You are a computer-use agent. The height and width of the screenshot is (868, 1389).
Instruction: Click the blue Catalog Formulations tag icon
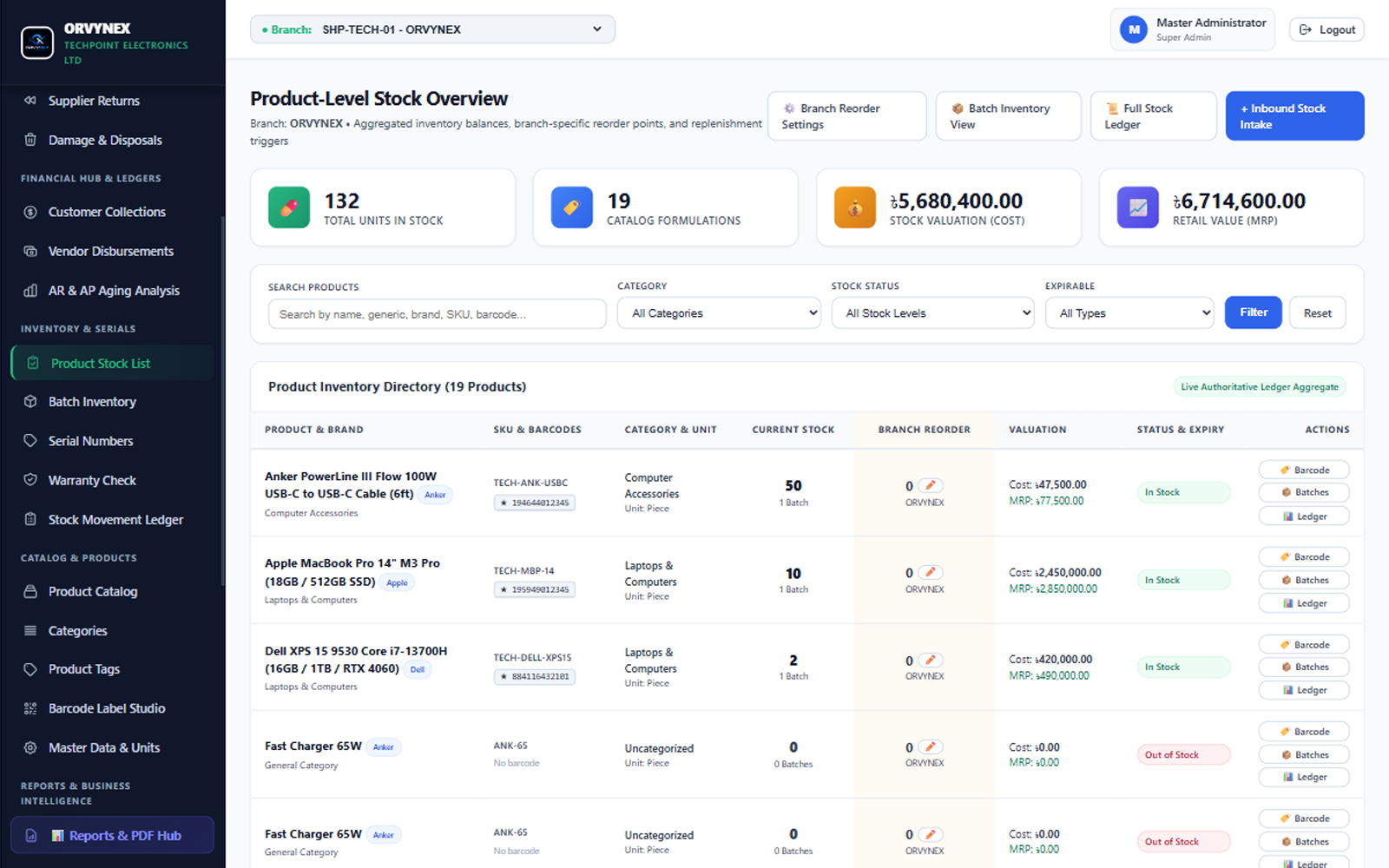pyautogui.click(x=572, y=207)
